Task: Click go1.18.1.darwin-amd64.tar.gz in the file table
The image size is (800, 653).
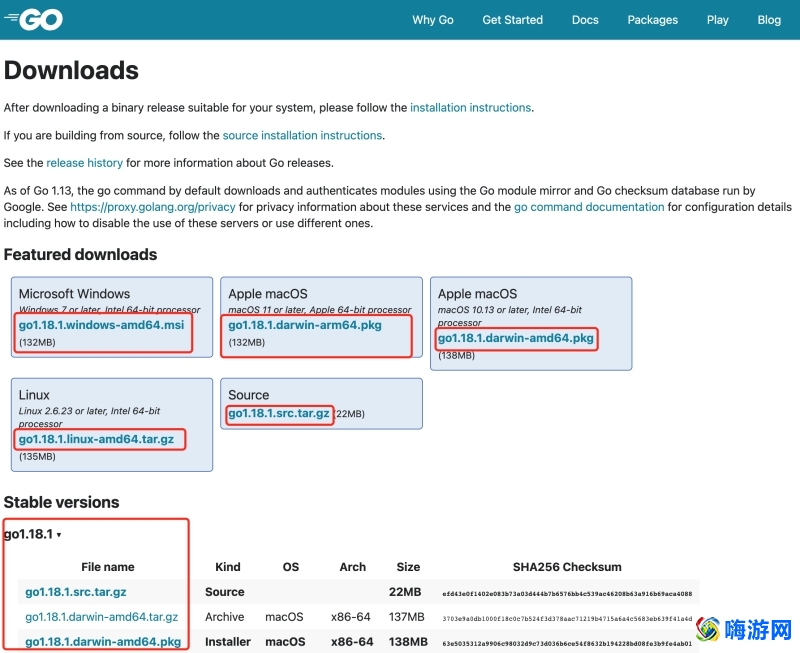Action: click(102, 617)
